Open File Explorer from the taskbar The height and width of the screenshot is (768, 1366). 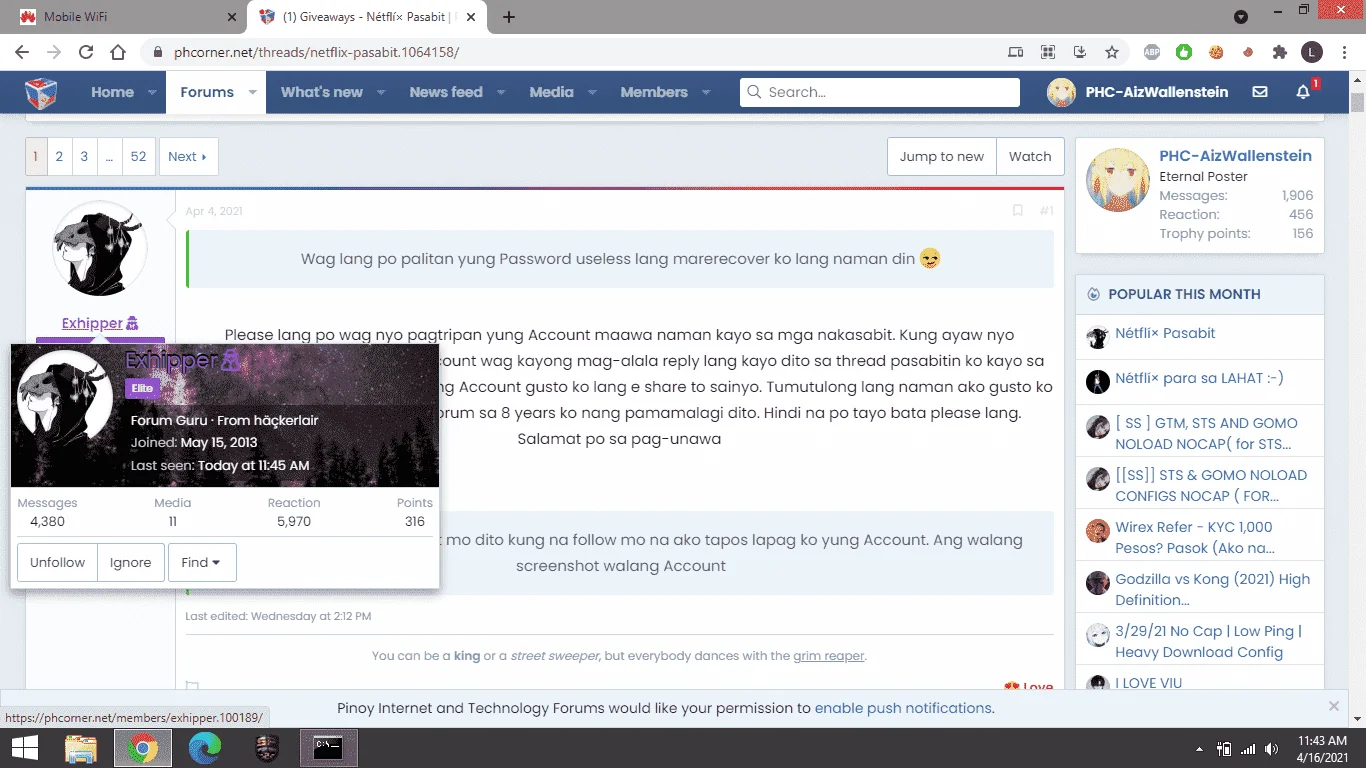tap(81, 748)
